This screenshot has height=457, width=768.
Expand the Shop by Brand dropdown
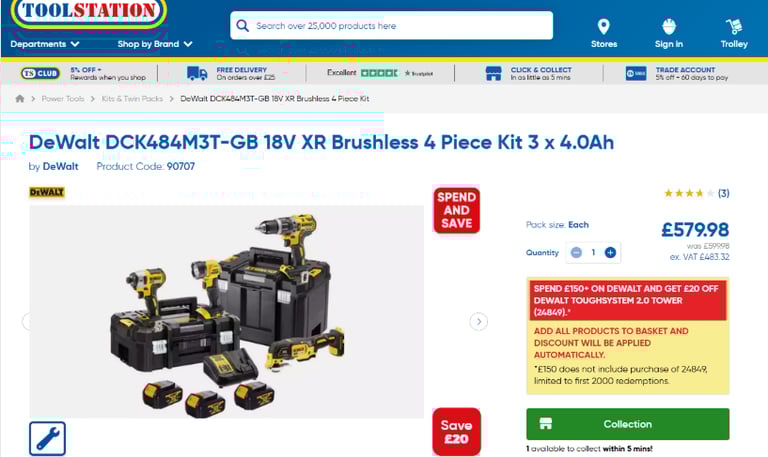(155, 44)
